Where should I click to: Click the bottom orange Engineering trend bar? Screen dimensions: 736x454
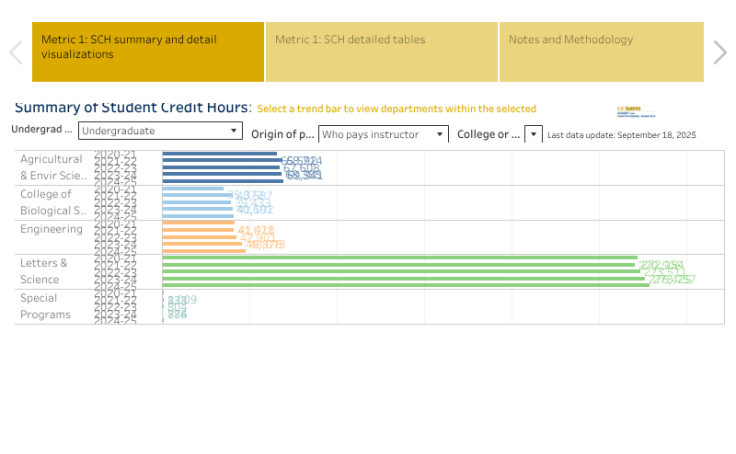[x=204, y=251]
